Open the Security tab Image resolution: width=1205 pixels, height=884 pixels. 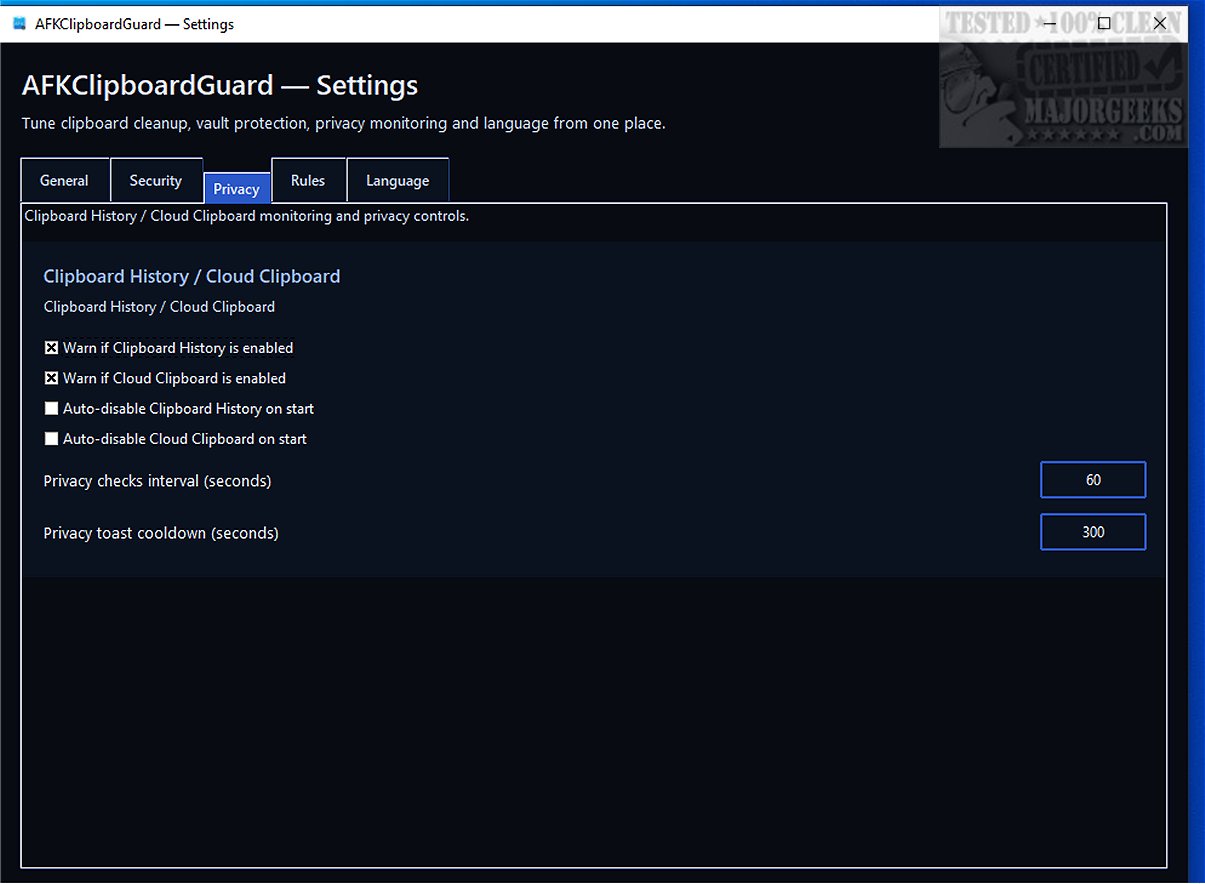point(156,181)
